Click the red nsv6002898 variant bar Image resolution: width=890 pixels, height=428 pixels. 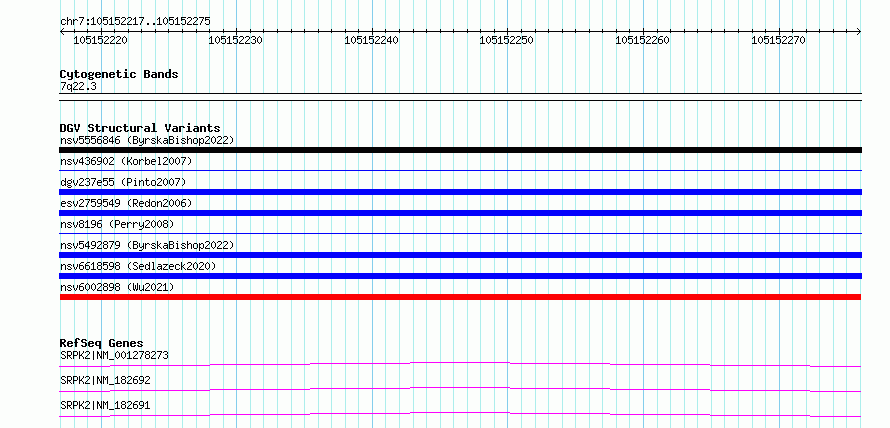(460, 297)
